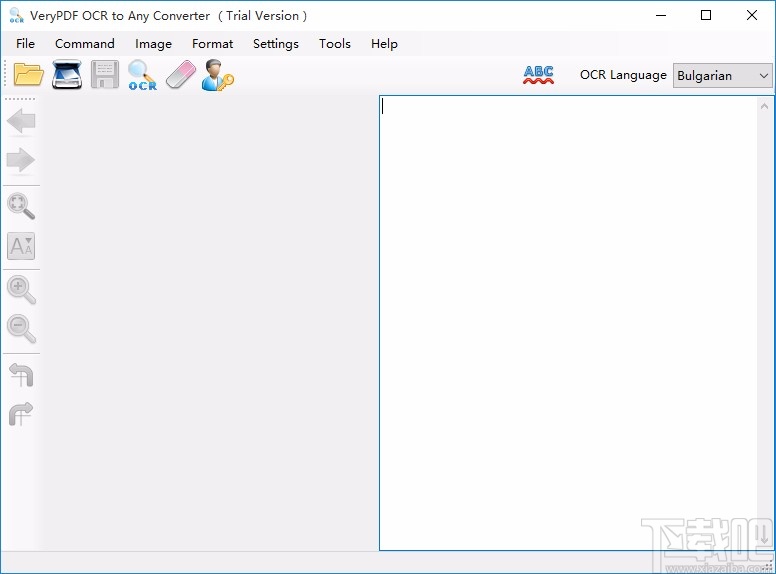Close the VeryPDF OCR window
The image size is (776, 574).
tap(752, 15)
